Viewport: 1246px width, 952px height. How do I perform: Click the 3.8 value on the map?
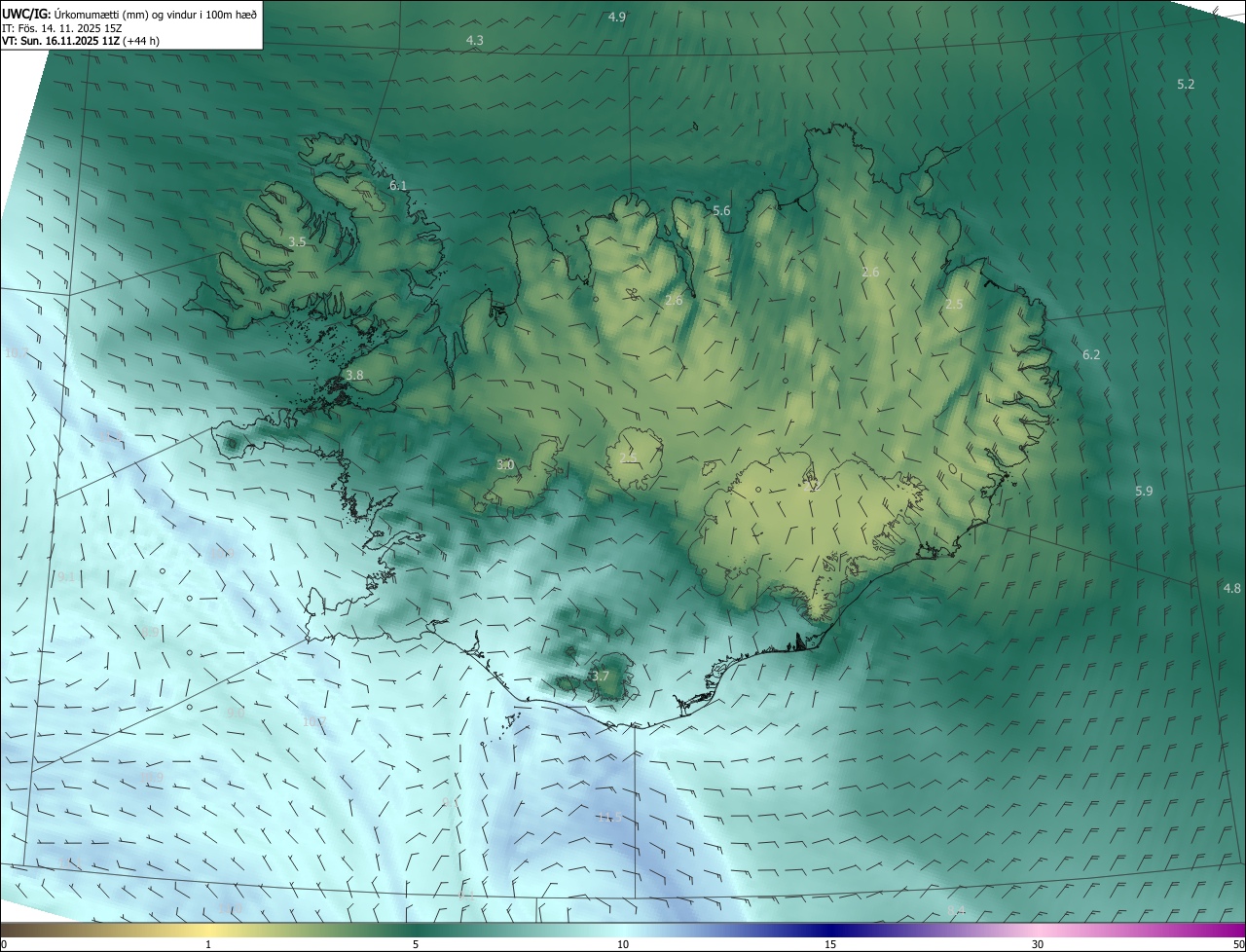(x=354, y=375)
